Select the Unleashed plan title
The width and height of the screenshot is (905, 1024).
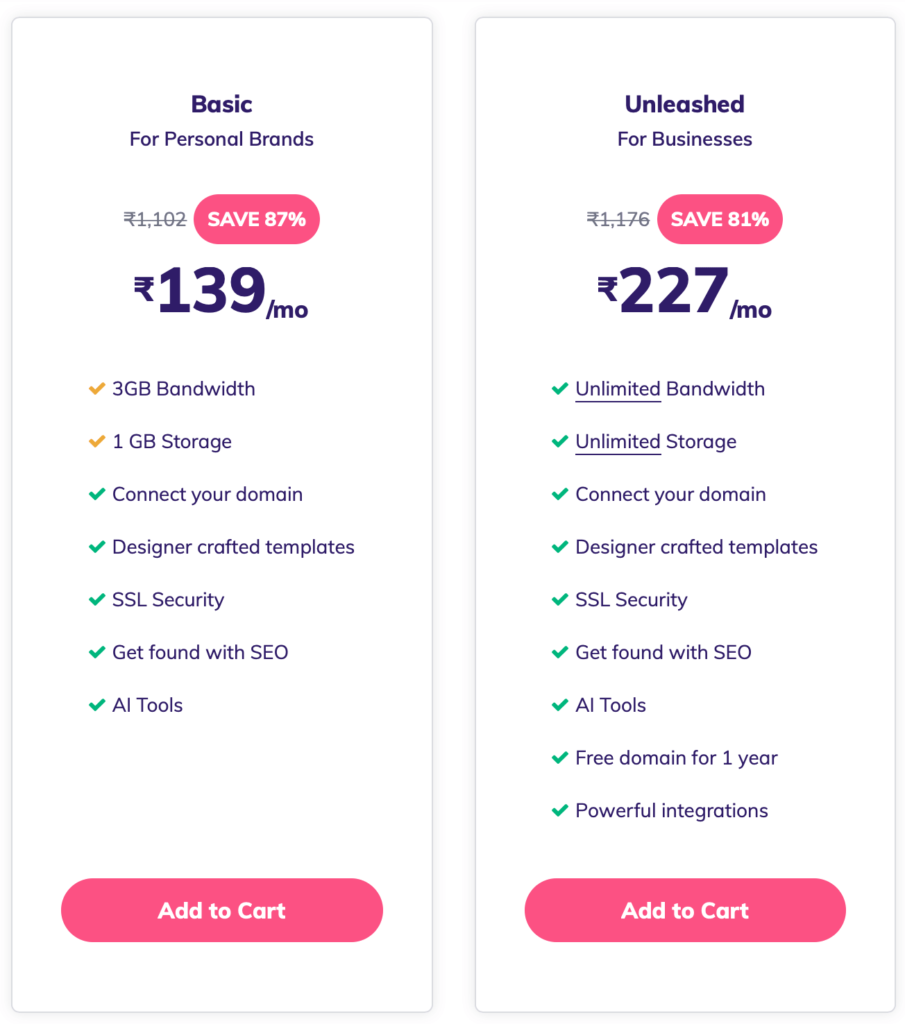684,104
